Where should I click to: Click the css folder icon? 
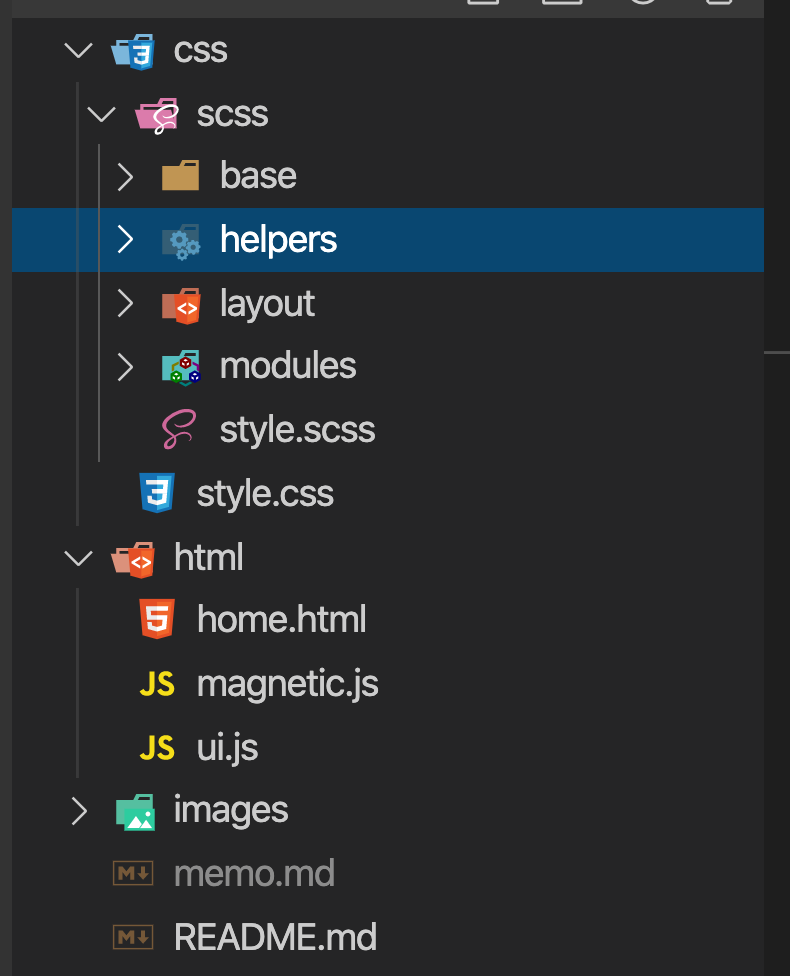click(133, 52)
